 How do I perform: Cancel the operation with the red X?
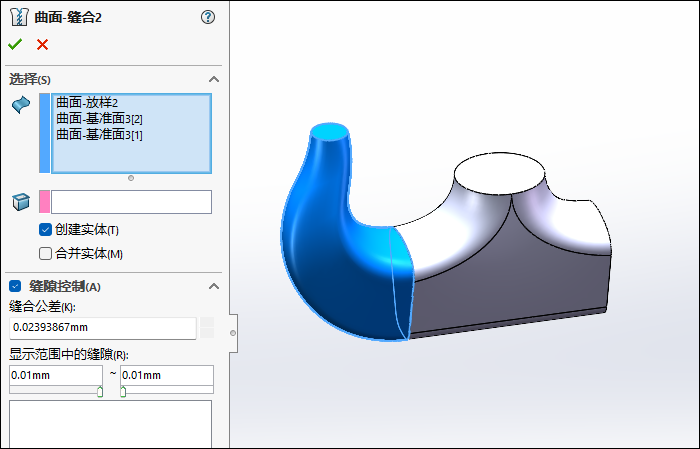pyautogui.click(x=42, y=44)
